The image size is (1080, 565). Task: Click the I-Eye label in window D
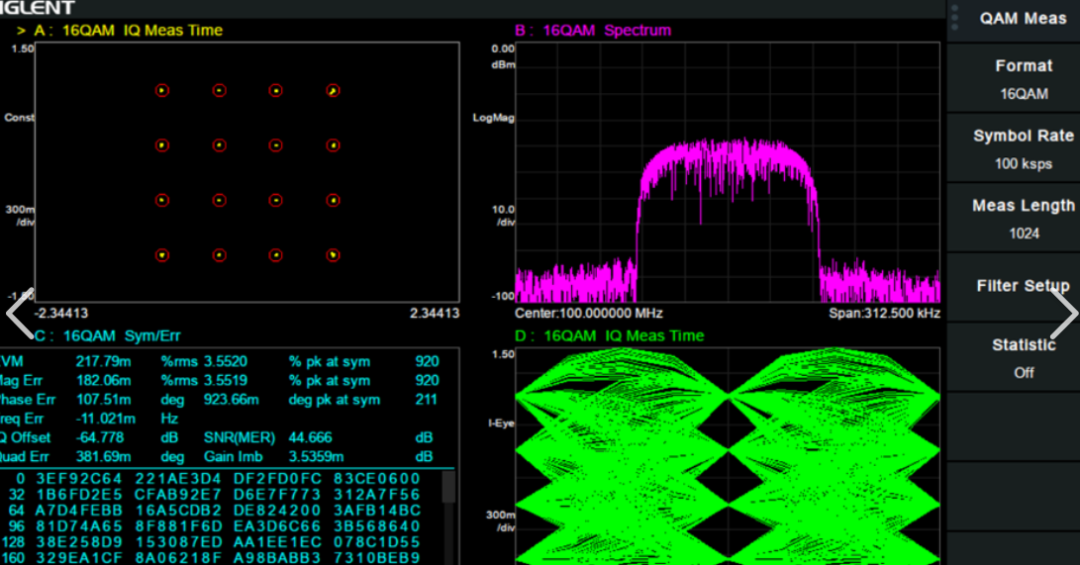(501, 423)
